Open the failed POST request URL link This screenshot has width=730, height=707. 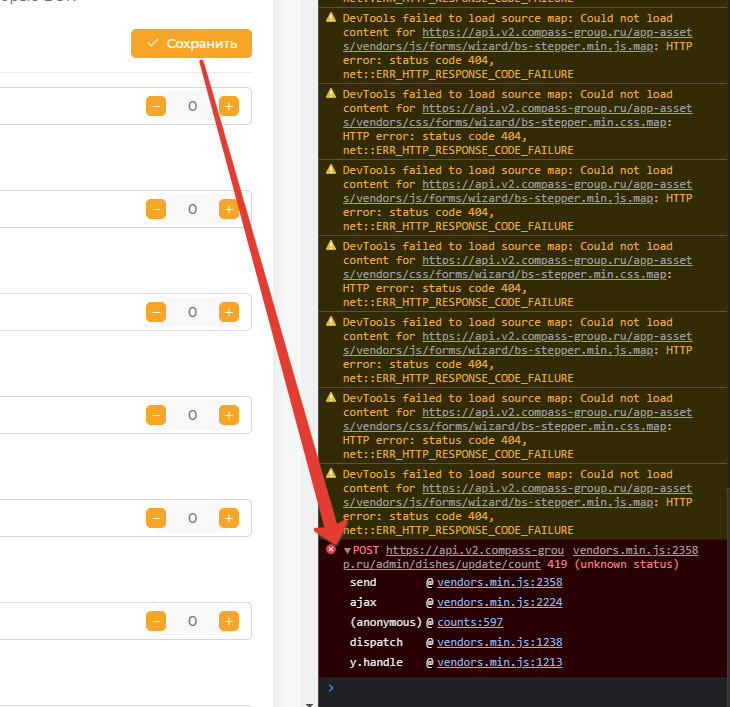pyautogui.click(x=474, y=551)
